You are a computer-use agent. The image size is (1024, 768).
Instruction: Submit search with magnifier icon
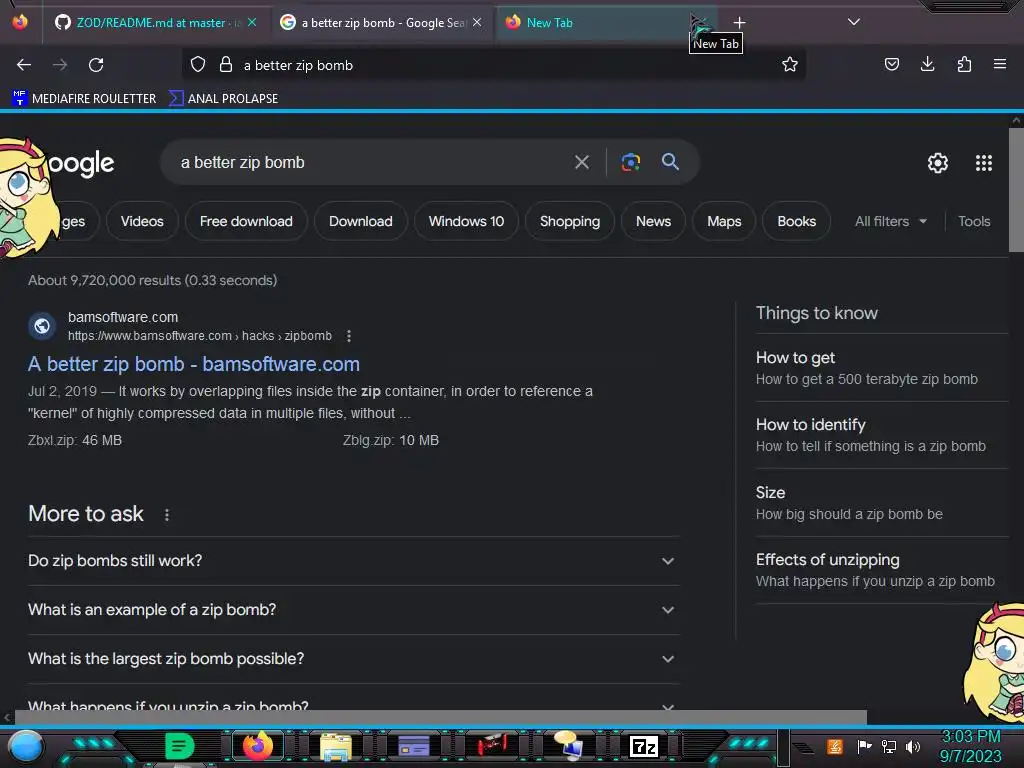coord(670,162)
